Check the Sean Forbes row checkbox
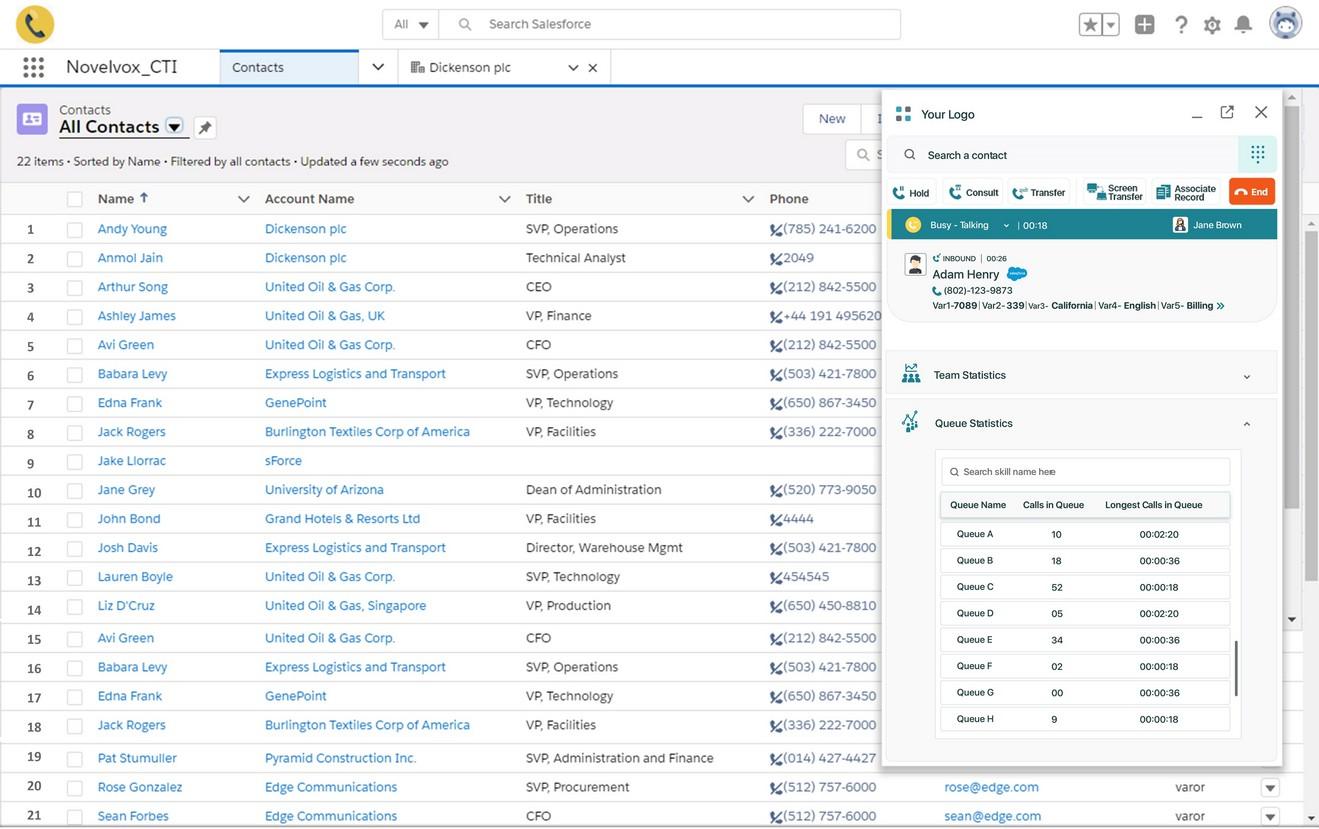1319x829 pixels. coord(75,817)
